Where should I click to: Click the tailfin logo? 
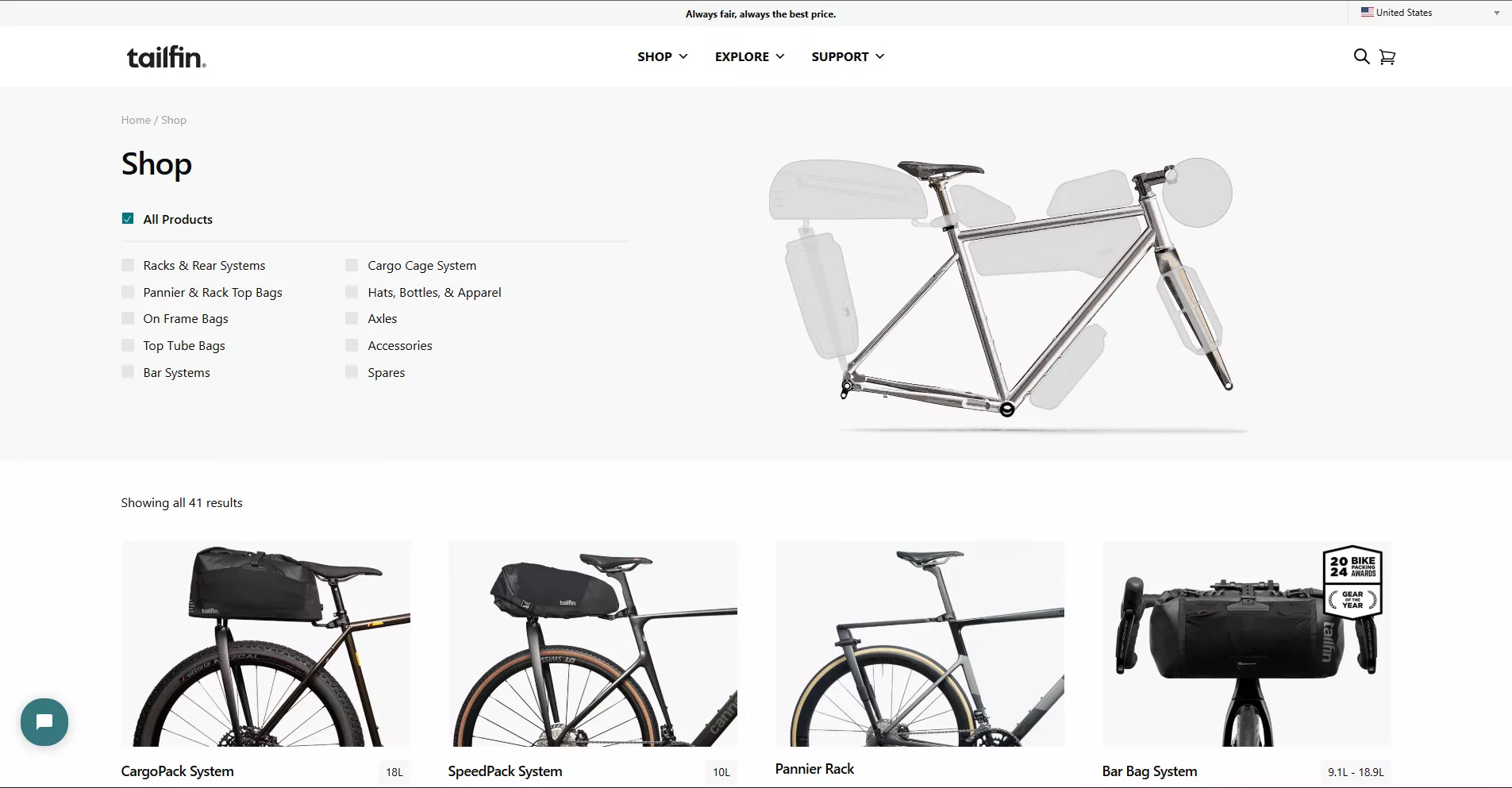(x=167, y=57)
